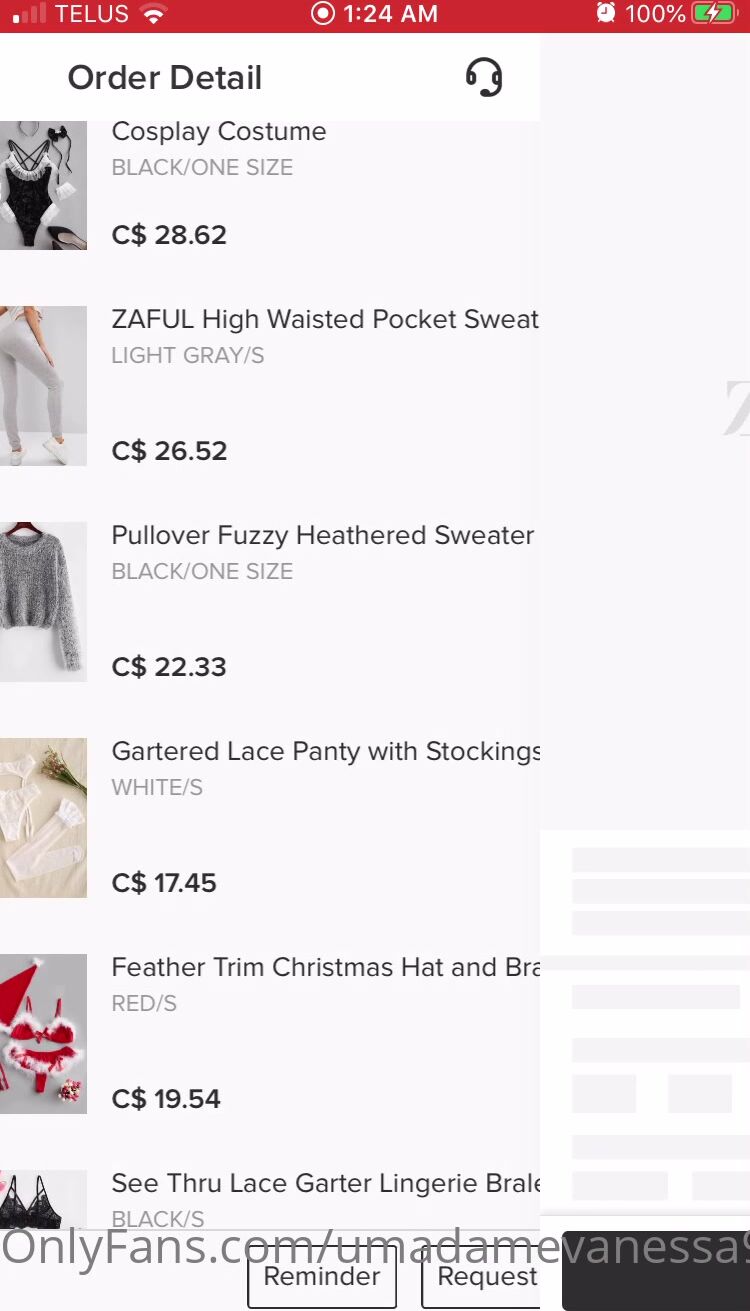Tap the Reminder button

click(x=322, y=1277)
